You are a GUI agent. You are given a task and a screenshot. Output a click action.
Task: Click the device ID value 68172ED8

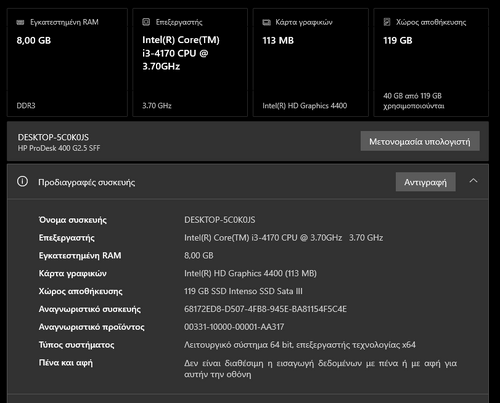click(265, 309)
